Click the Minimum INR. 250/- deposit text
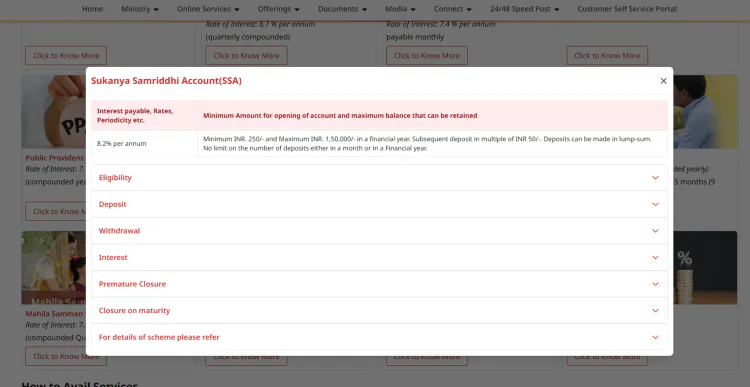This screenshot has height=387, width=750. pos(427,144)
